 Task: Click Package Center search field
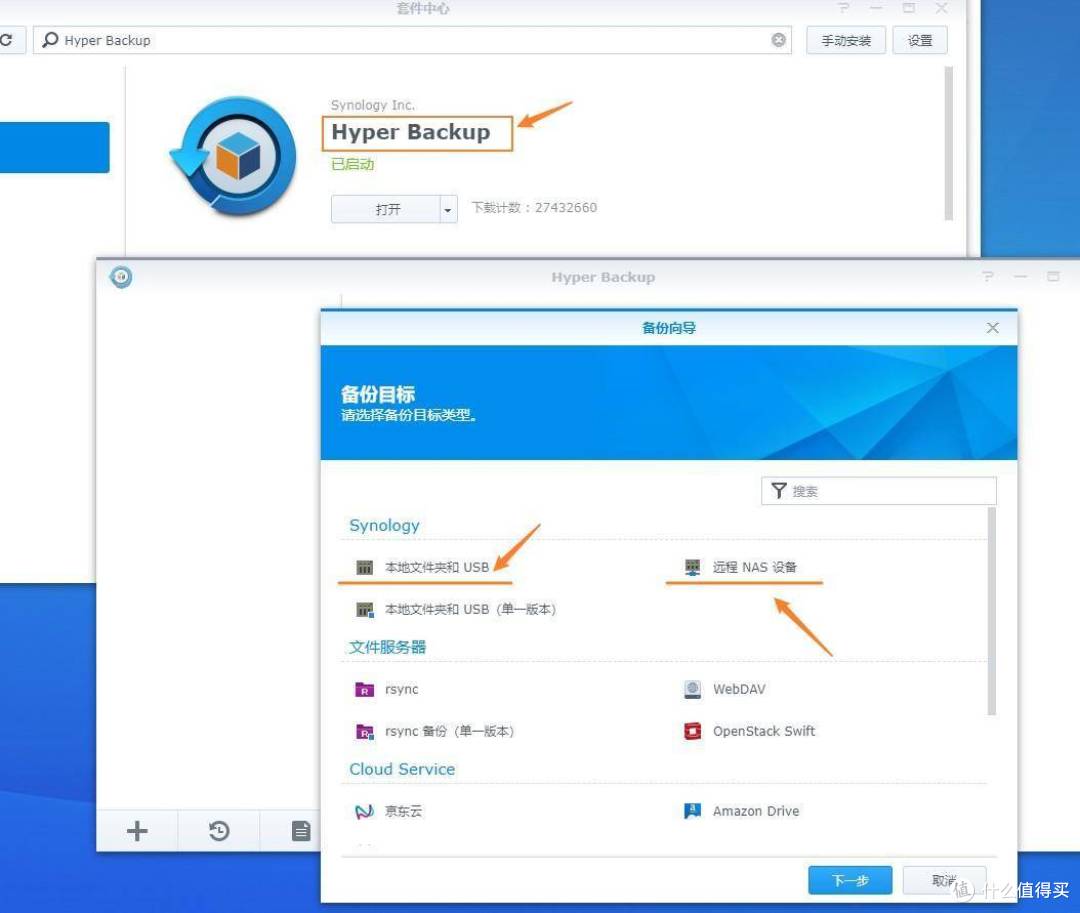(412, 40)
